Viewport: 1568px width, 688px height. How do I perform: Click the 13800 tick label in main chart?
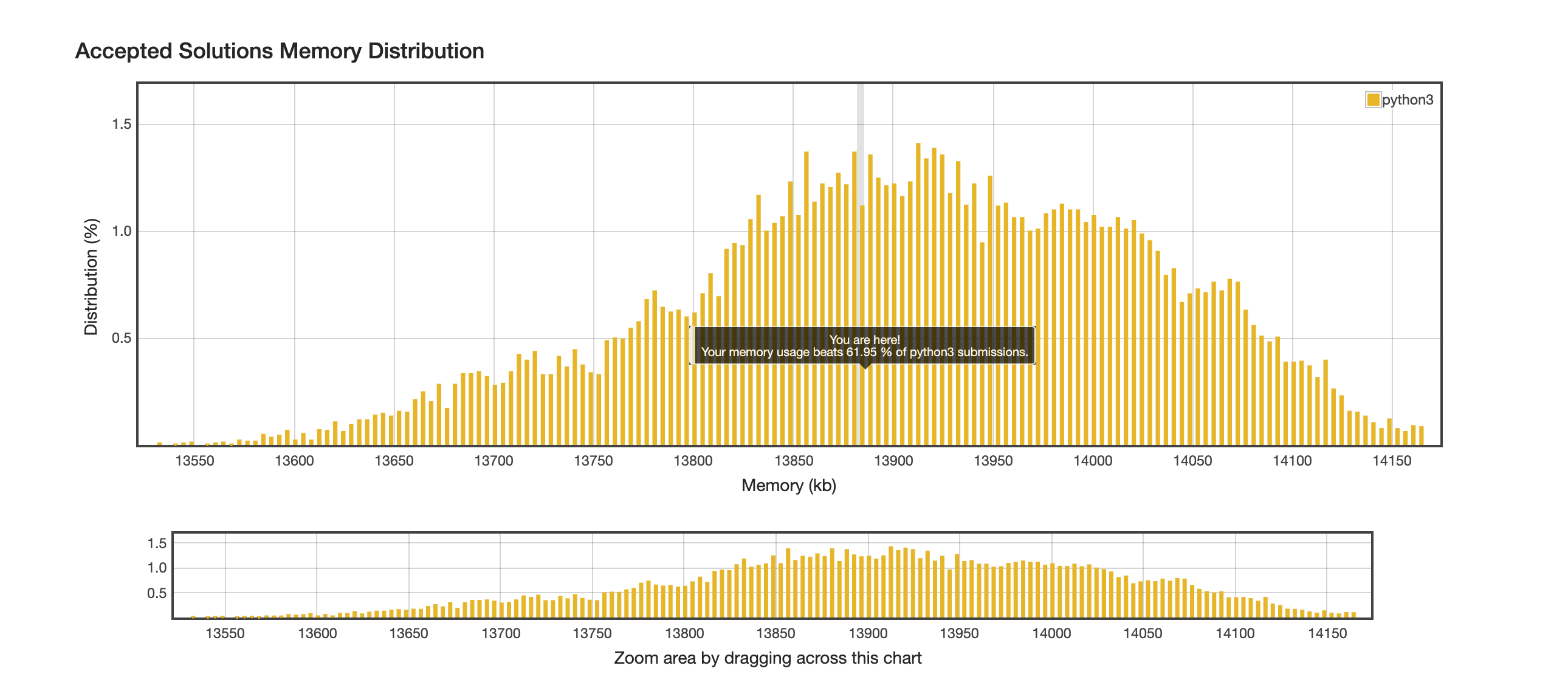[x=693, y=461]
